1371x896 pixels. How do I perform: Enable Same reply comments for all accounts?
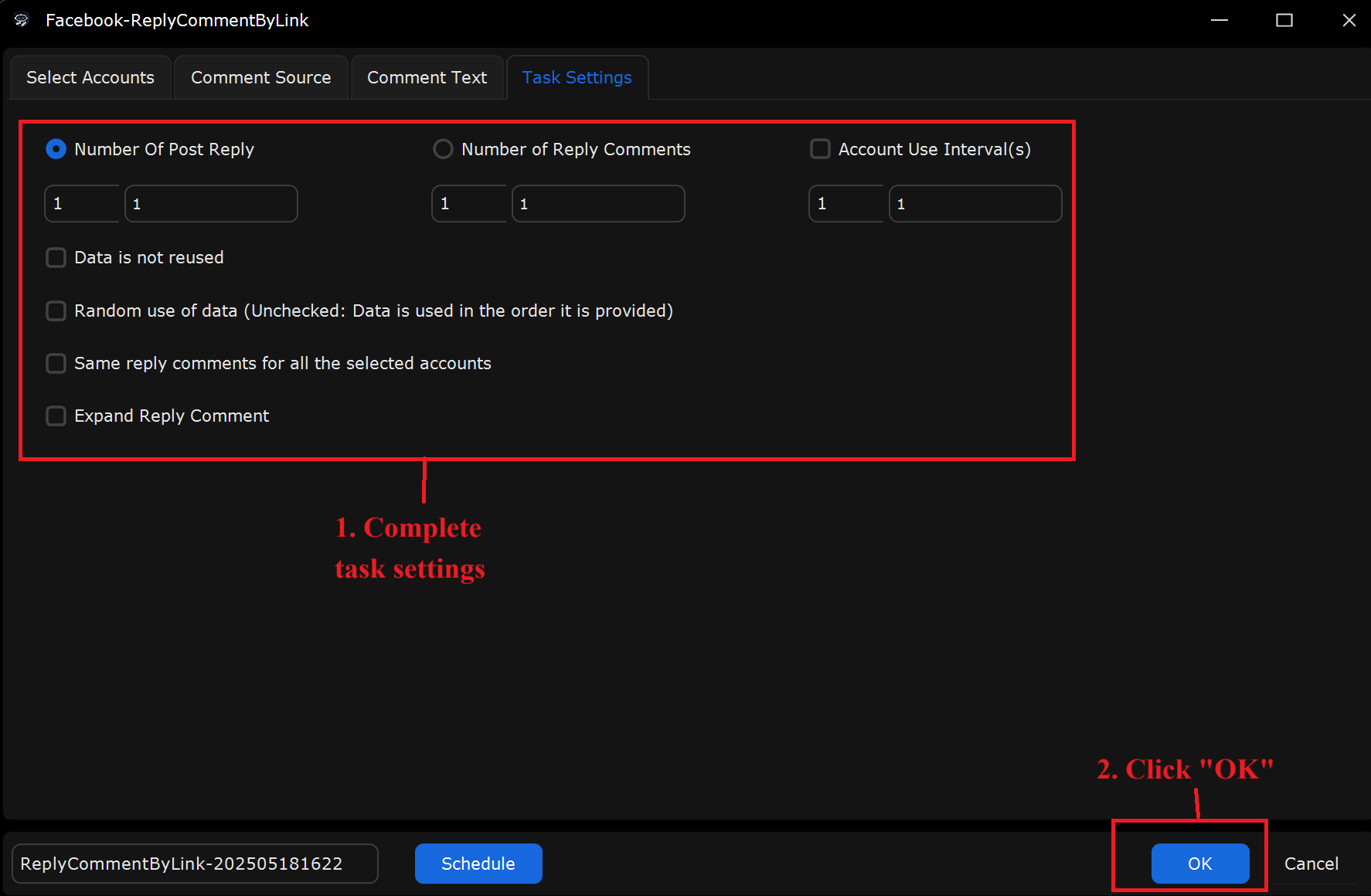click(x=56, y=363)
